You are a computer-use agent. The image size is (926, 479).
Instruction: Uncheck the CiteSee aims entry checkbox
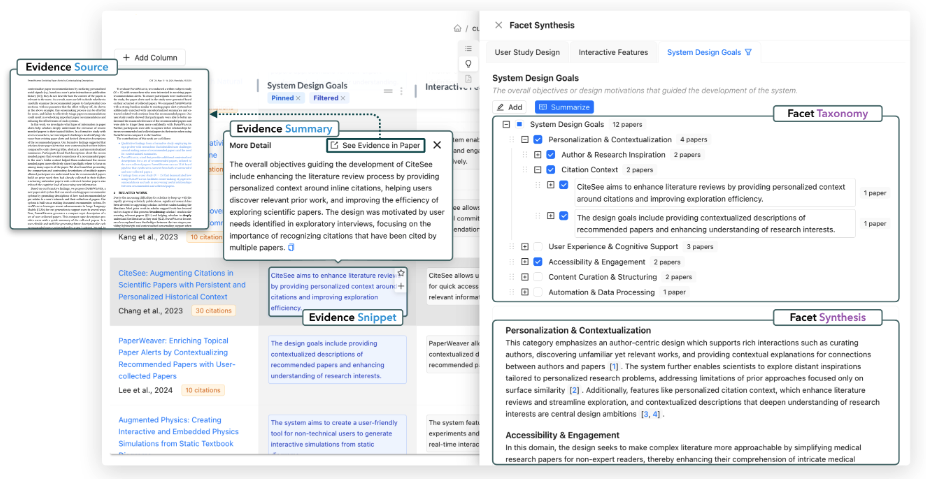[563, 185]
